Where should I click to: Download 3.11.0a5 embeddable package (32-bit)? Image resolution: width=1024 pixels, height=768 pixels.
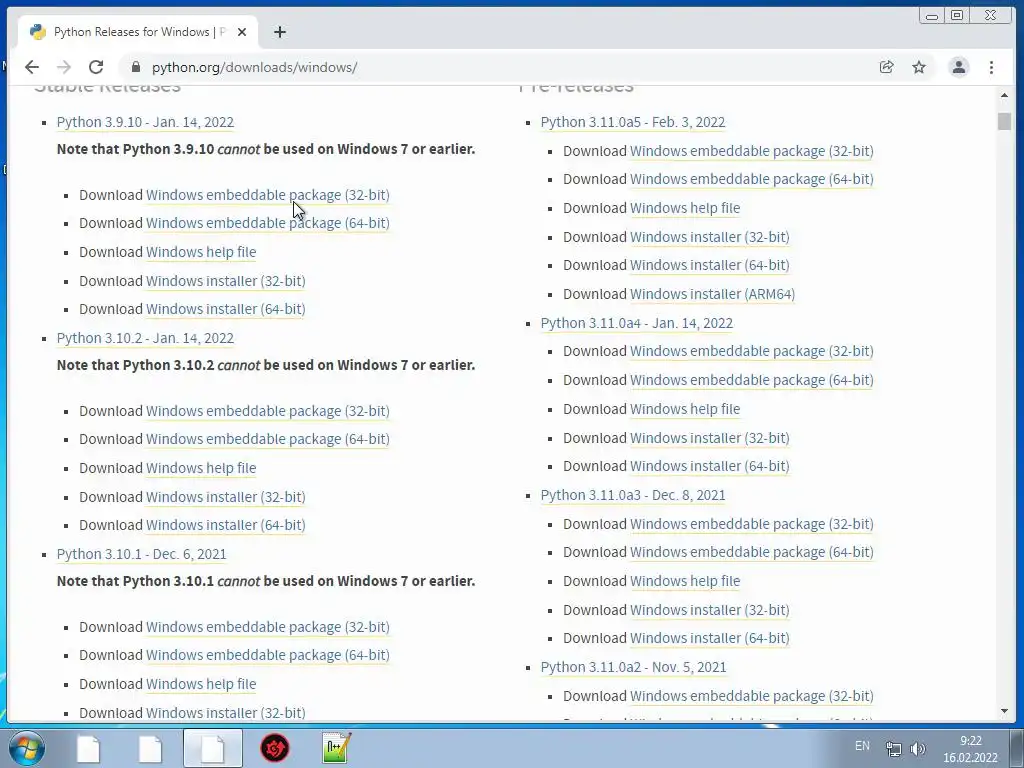[752, 151]
